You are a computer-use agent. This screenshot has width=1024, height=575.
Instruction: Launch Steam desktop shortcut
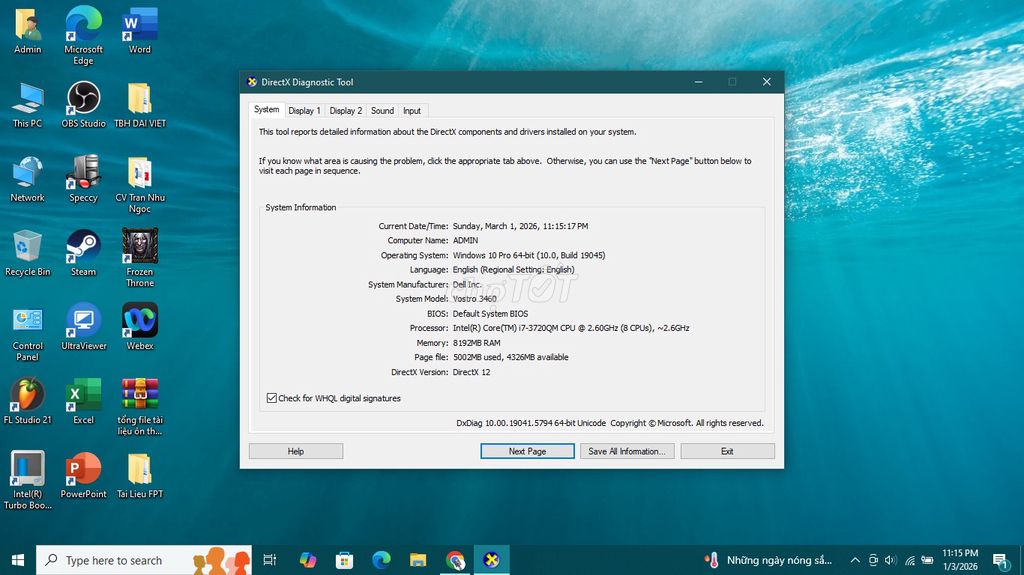pos(84,253)
